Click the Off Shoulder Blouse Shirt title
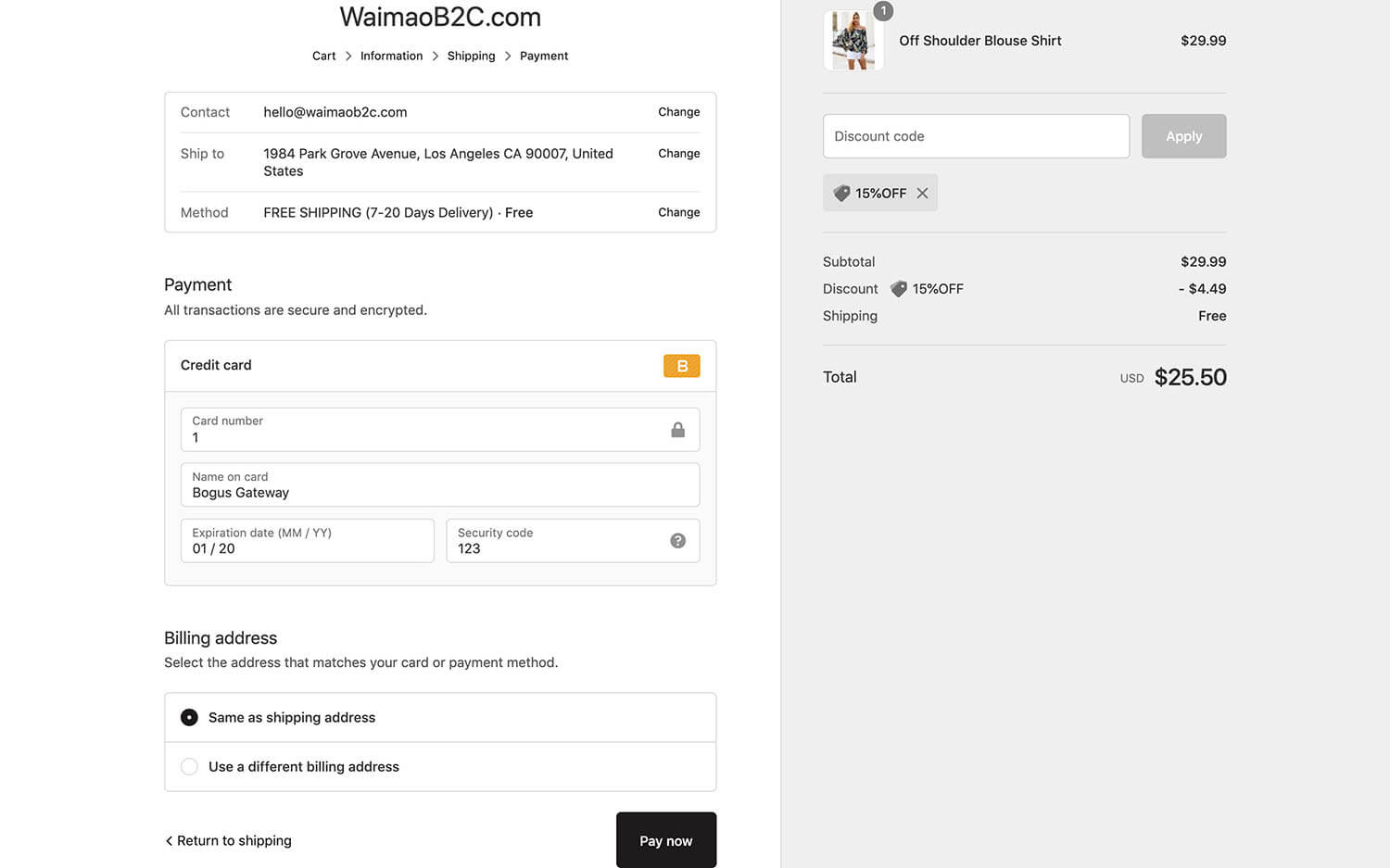 click(979, 41)
